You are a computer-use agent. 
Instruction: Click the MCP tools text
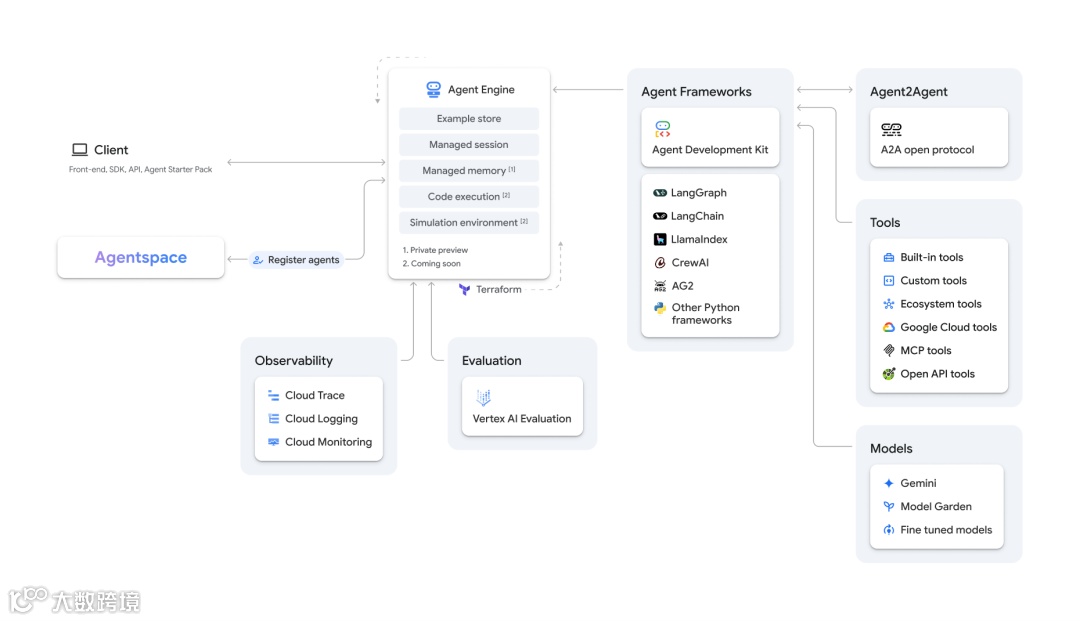(x=926, y=350)
